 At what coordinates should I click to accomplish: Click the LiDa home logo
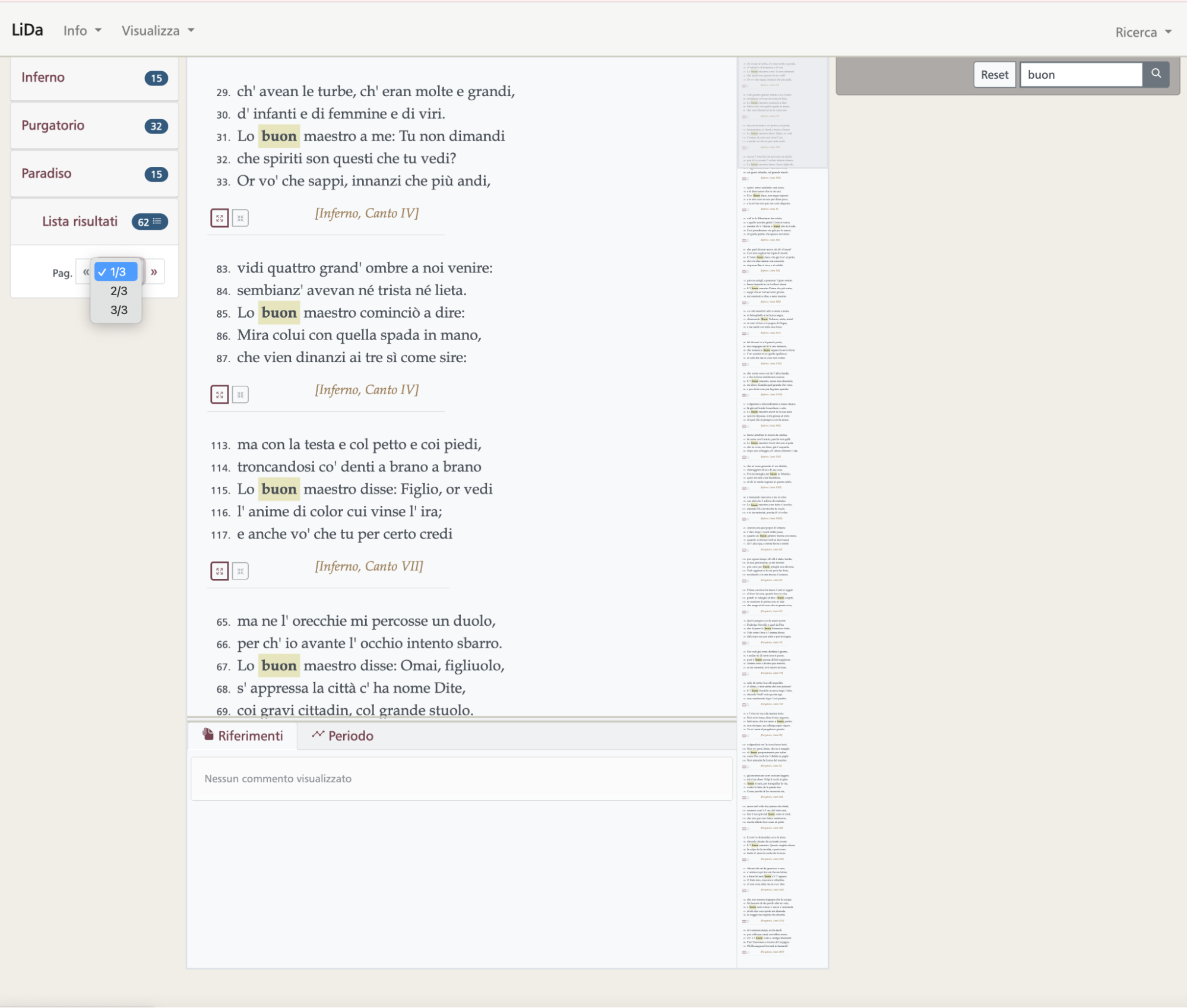click(x=27, y=30)
